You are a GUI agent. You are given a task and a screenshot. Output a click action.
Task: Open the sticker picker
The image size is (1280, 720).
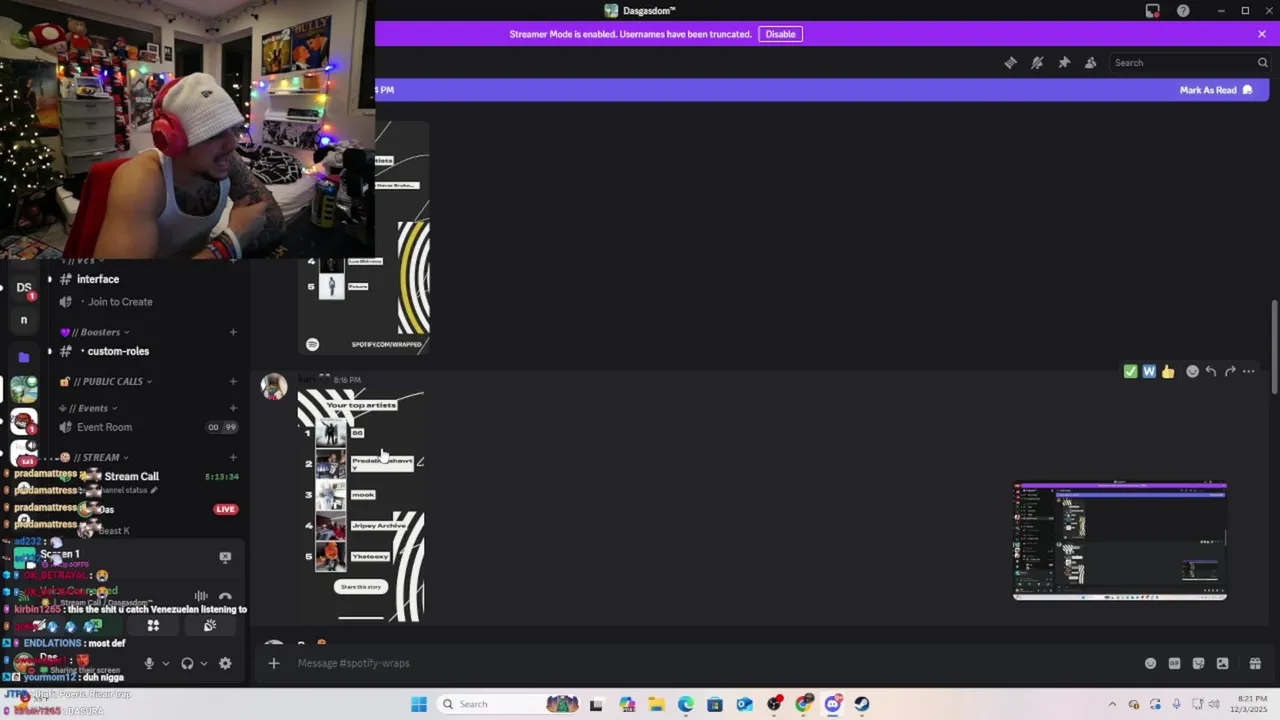point(1198,663)
